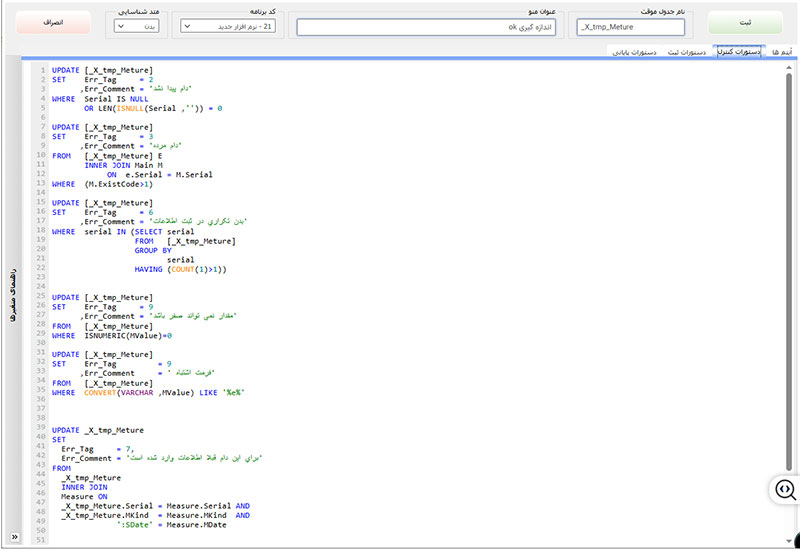
Task: Click the 'Measure.Serial' text on line 47
Action: pos(198,506)
